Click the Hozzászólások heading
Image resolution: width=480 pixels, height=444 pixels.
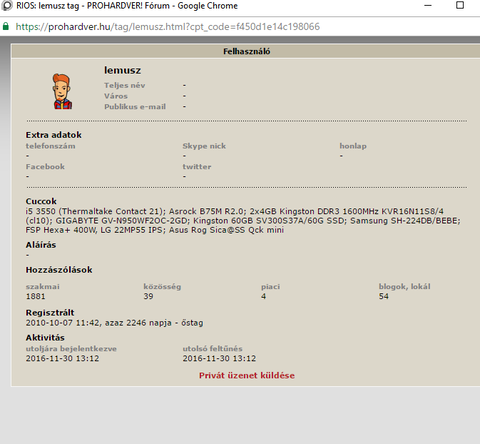click(59, 270)
